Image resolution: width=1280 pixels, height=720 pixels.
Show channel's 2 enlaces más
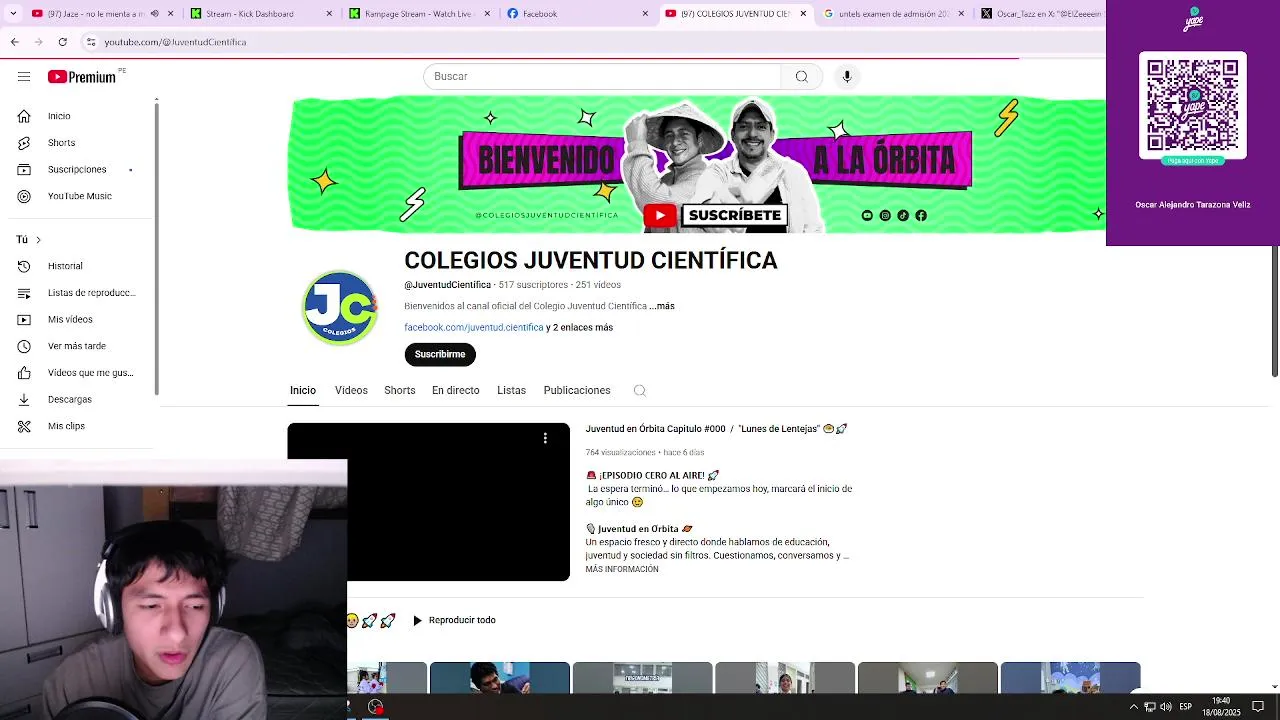(579, 327)
